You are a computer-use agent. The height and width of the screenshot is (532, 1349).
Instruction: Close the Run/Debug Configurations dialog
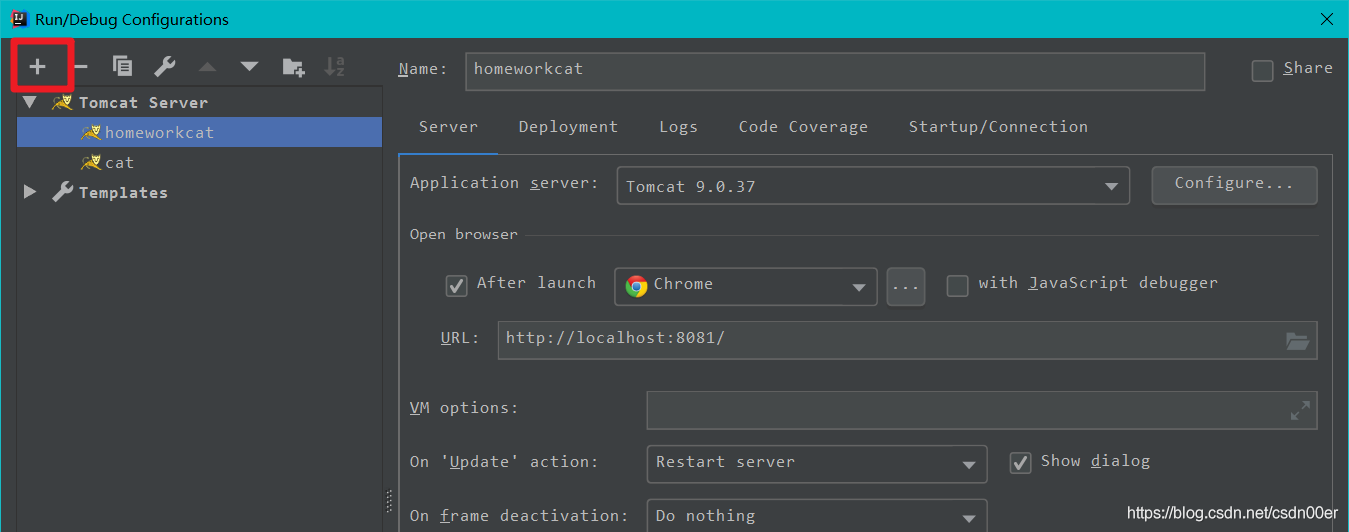point(1326,19)
